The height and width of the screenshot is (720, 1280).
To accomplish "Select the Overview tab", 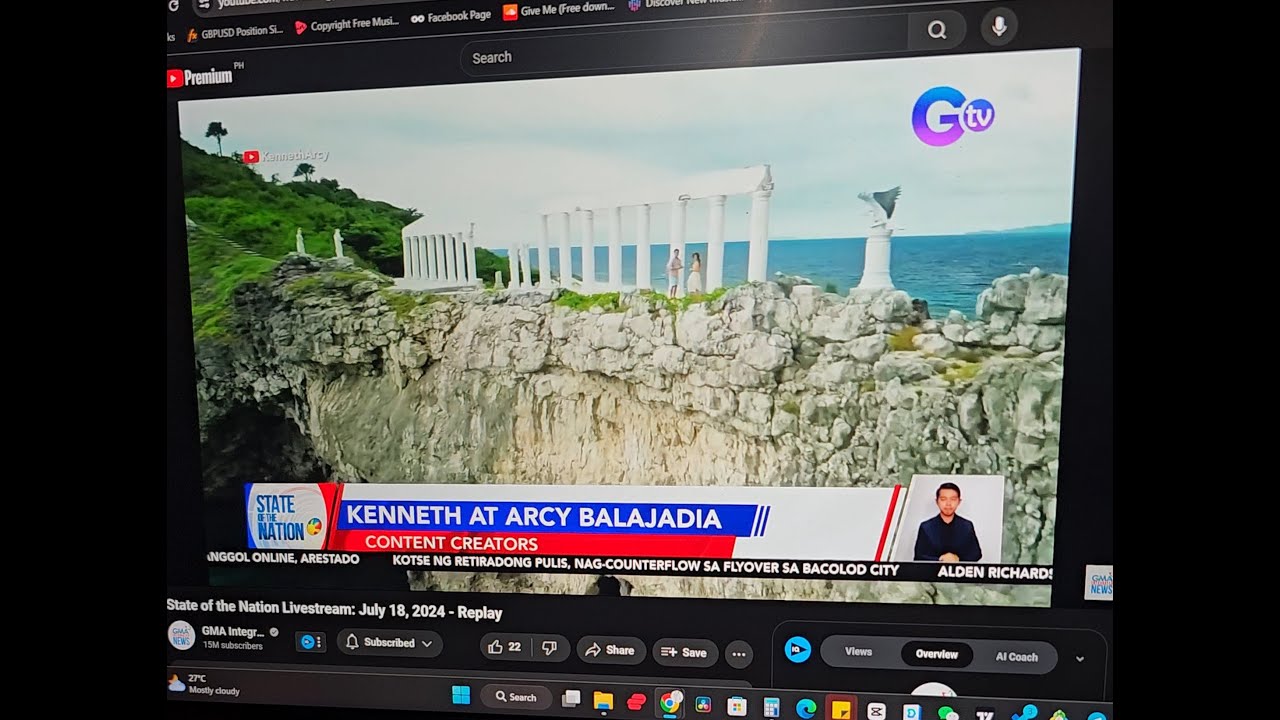I will pos(937,655).
